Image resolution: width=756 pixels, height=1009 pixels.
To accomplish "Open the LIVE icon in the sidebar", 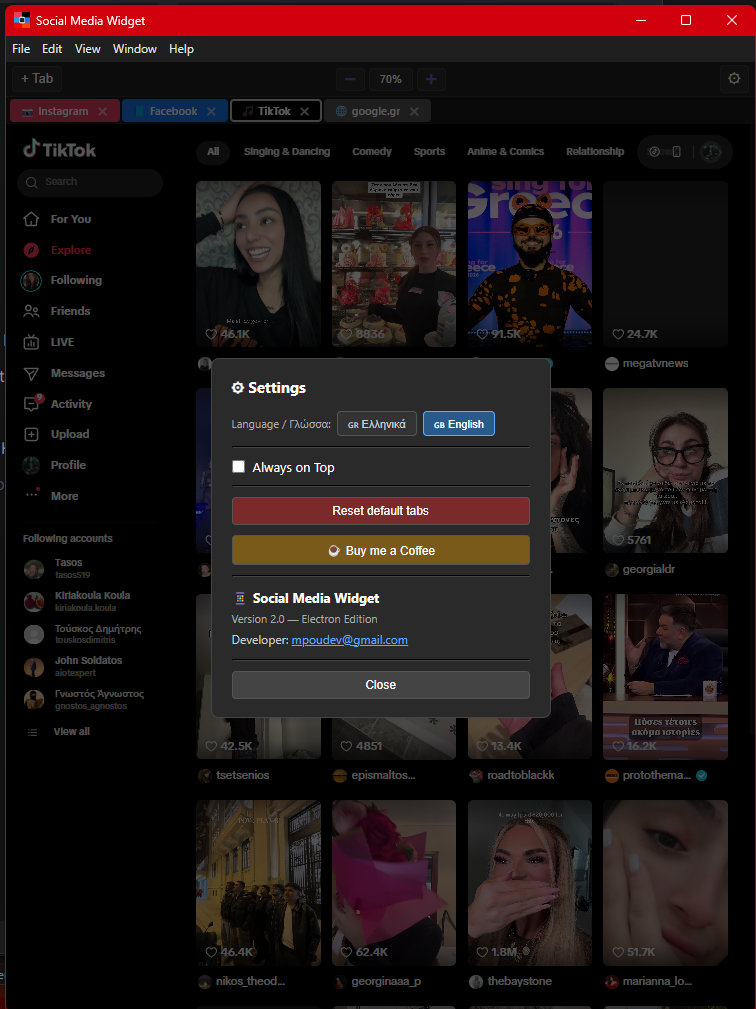I will 31,342.
